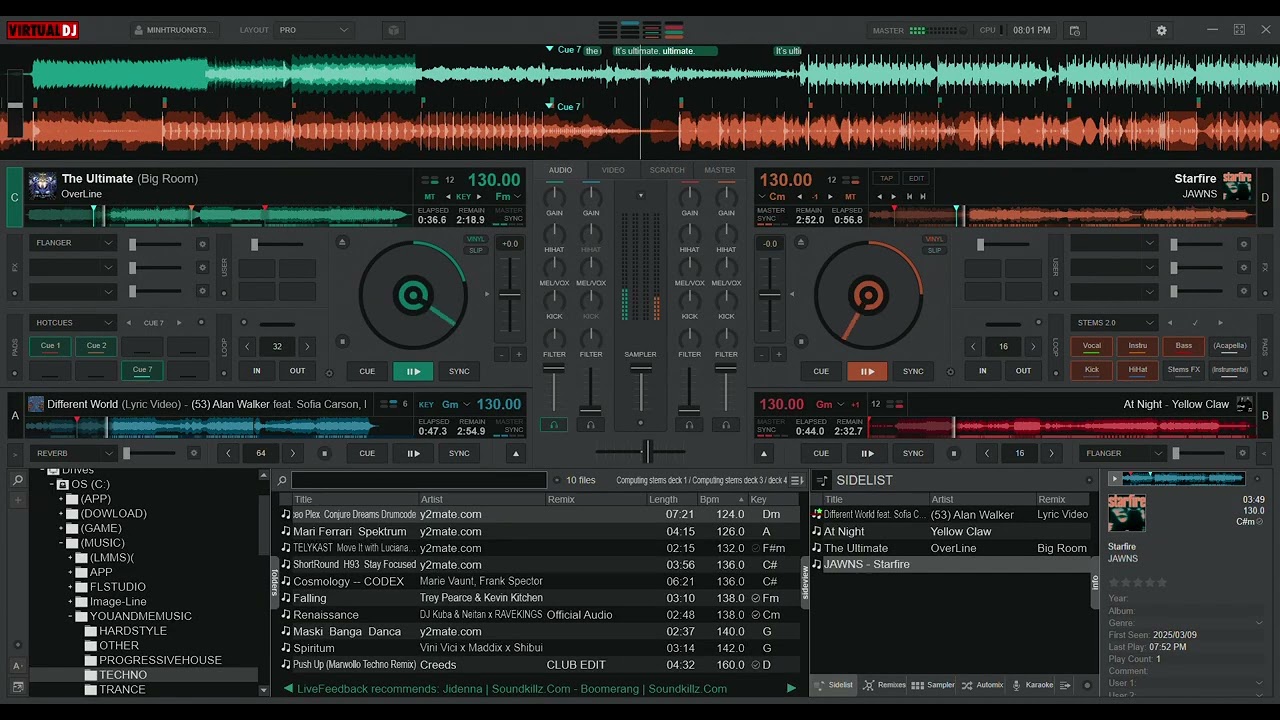Toggle VINYL mode on deck C
Screen dimensions: 1280x720
pos(476,239)
